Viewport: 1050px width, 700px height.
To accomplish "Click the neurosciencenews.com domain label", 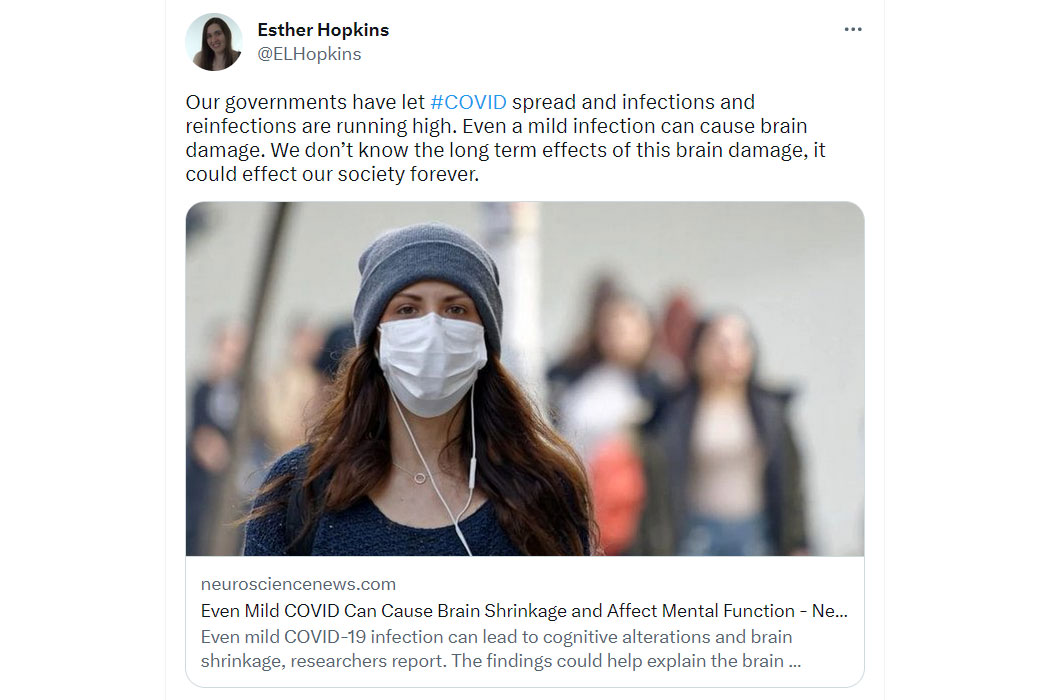I will point(298,584).
